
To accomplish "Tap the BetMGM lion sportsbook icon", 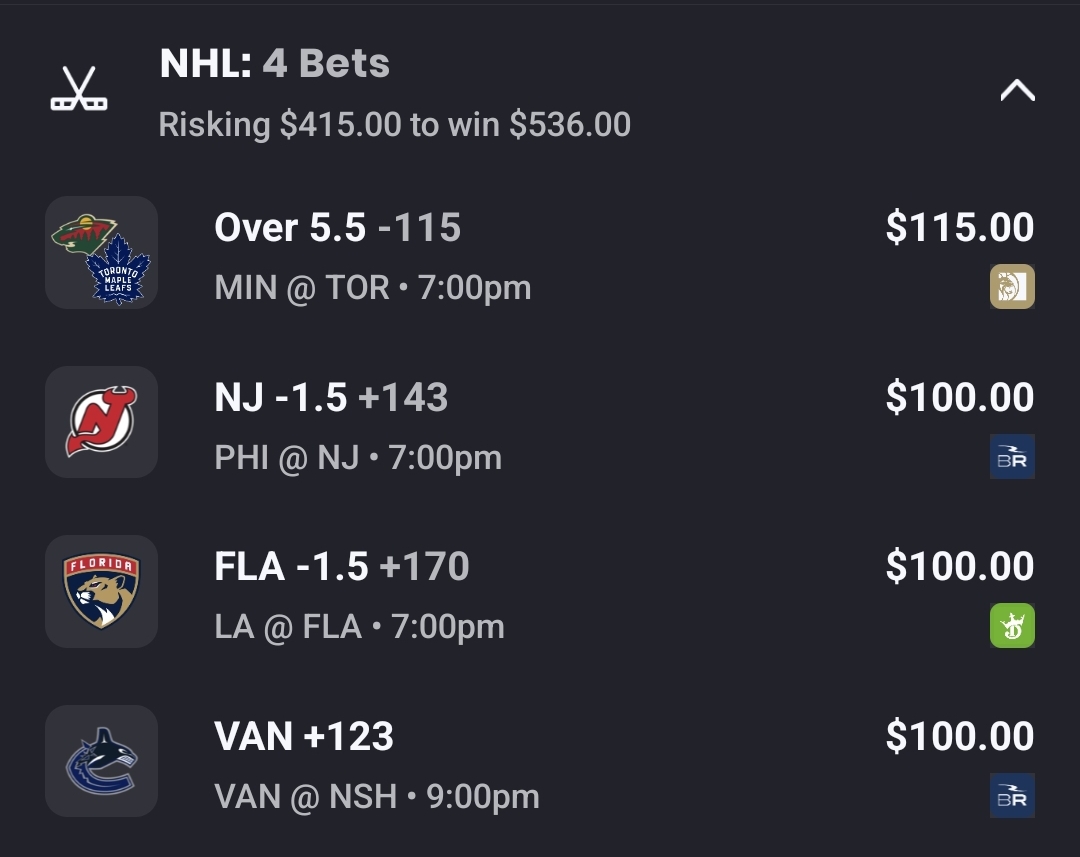I will point(1012,287).
